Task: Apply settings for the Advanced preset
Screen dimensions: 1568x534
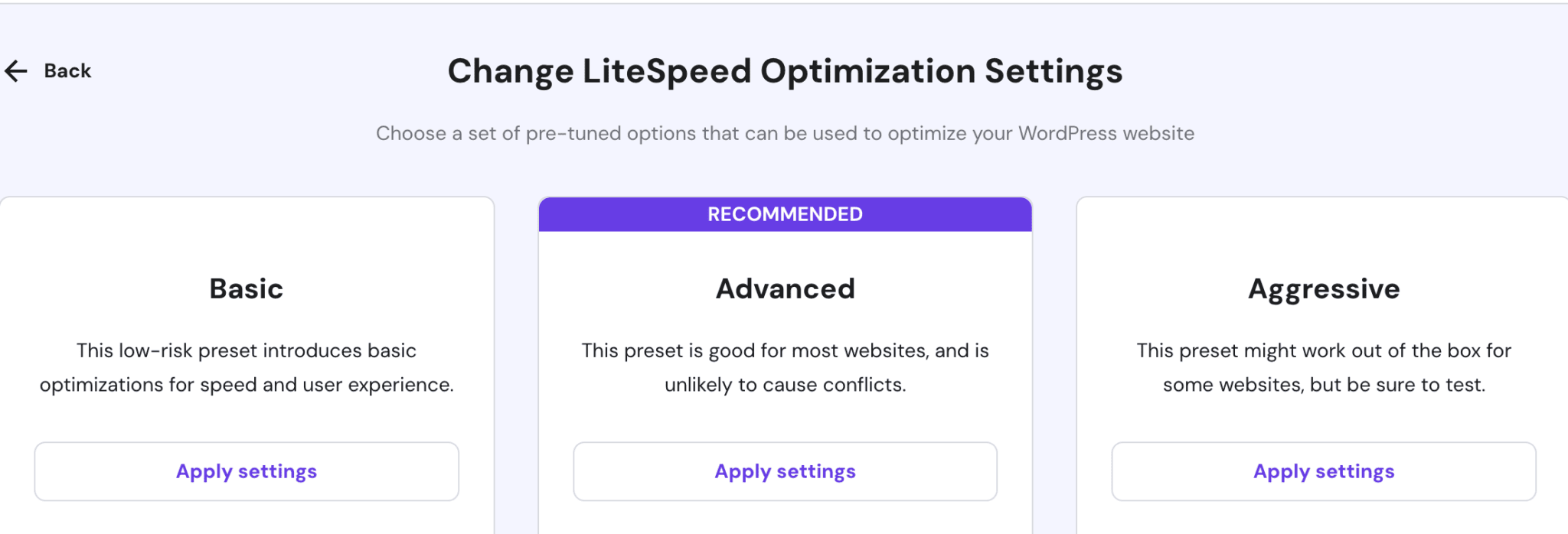Action: tap(785, 471)
